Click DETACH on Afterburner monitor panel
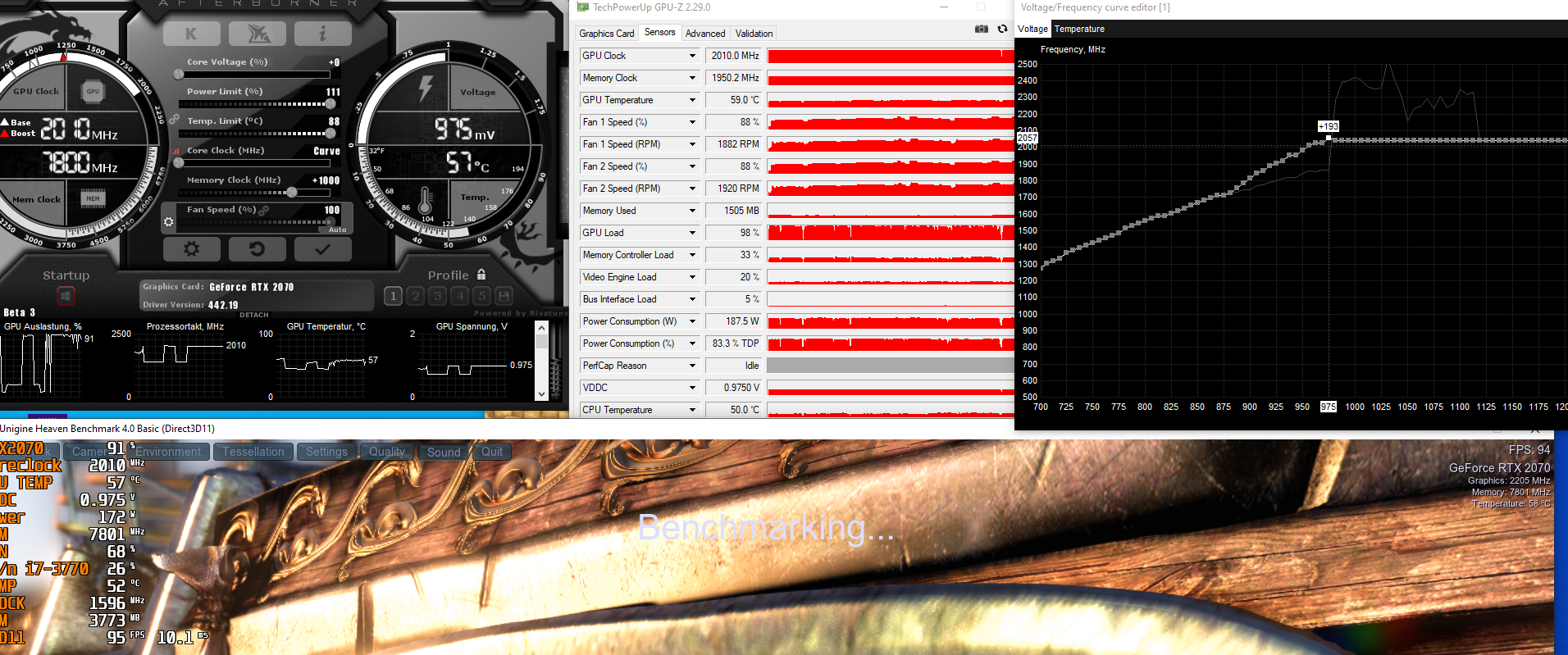This screenshot has width=1568, height=655. (x=254, y=315)
